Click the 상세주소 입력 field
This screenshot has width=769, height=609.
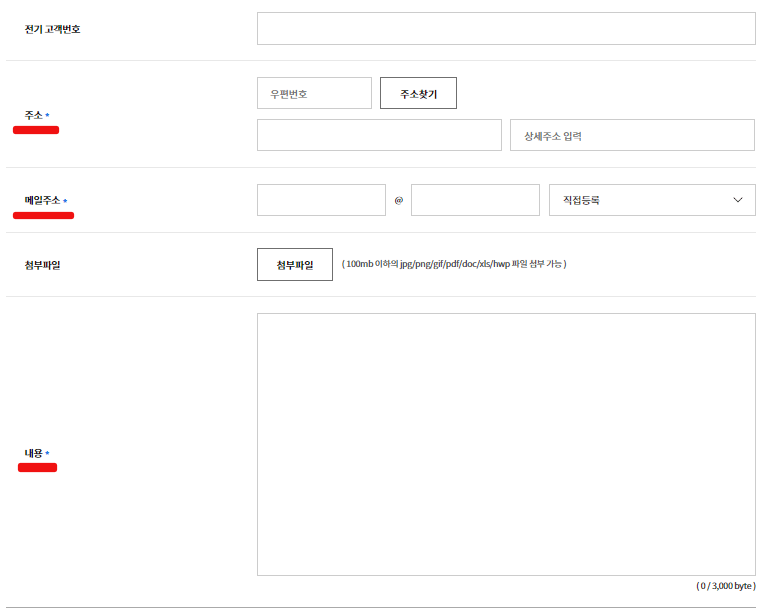[632, 135]
